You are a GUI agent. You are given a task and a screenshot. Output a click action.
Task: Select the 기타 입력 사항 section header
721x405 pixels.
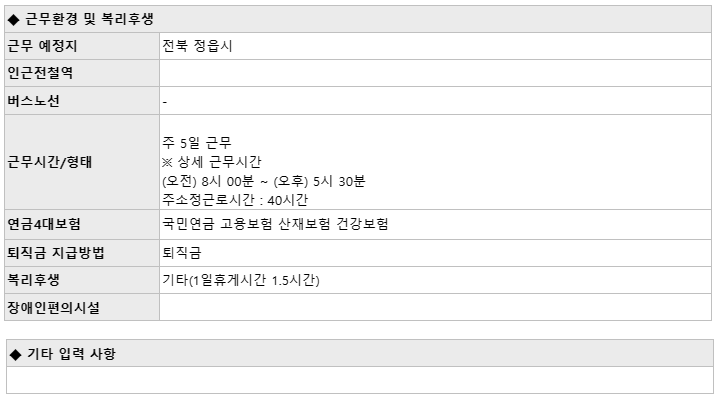(x=360, y=354)
